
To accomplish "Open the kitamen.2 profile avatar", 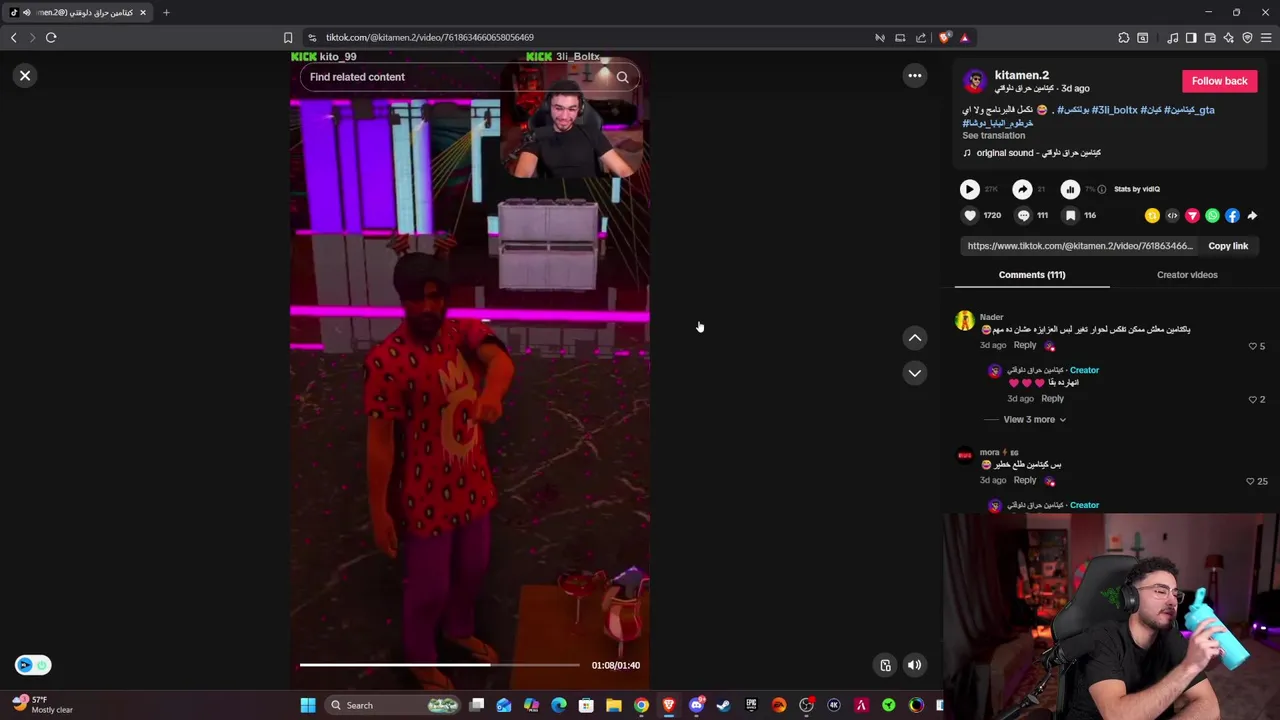I will click(x=974, y=81).
